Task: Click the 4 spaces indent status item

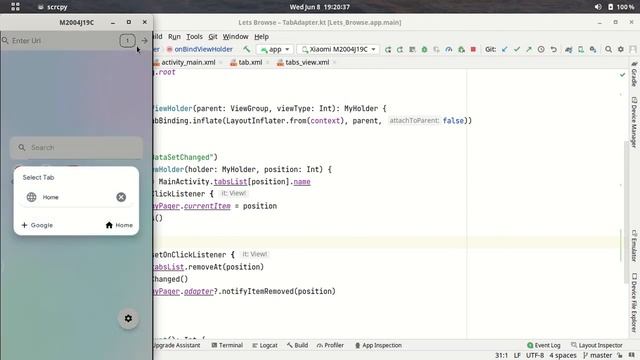Action: tap(562, 356)
